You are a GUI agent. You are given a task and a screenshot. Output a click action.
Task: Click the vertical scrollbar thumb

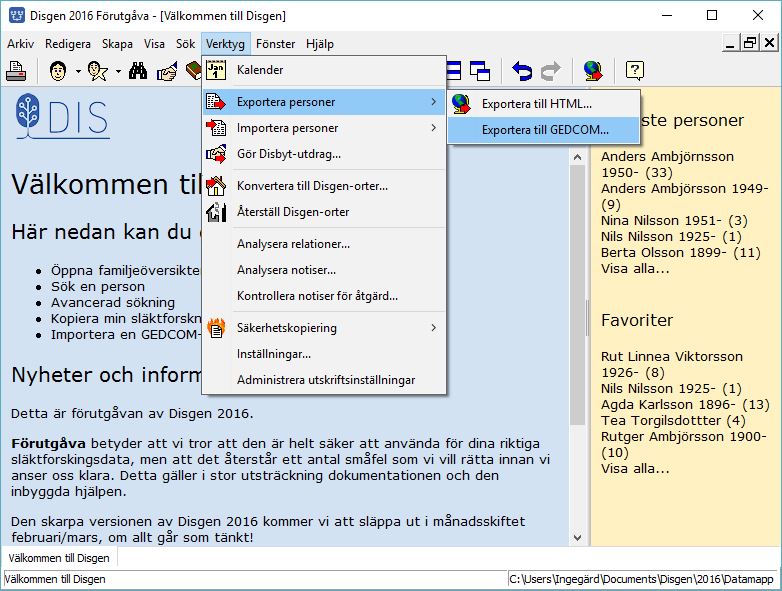(578, 295)
